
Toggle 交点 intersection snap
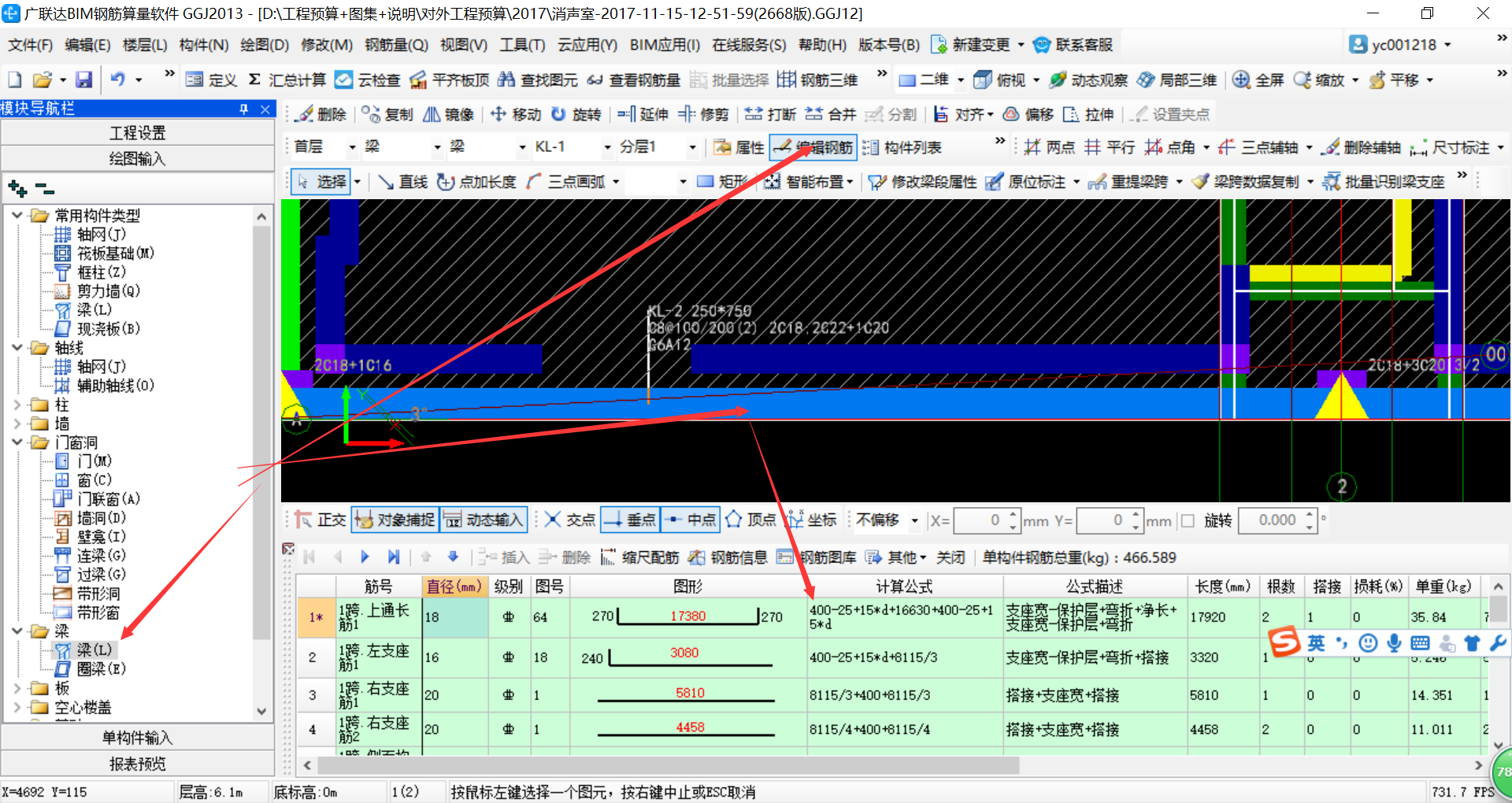pos(569,520)
